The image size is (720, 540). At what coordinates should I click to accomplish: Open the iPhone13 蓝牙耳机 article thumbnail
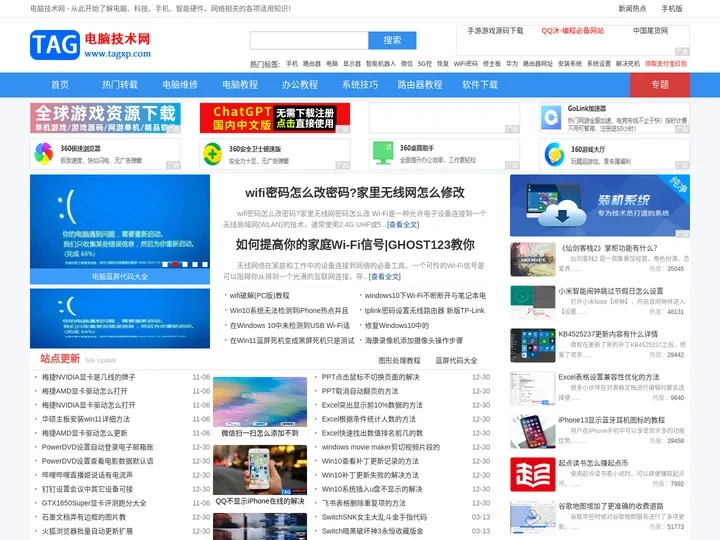(x=533, y=431)
